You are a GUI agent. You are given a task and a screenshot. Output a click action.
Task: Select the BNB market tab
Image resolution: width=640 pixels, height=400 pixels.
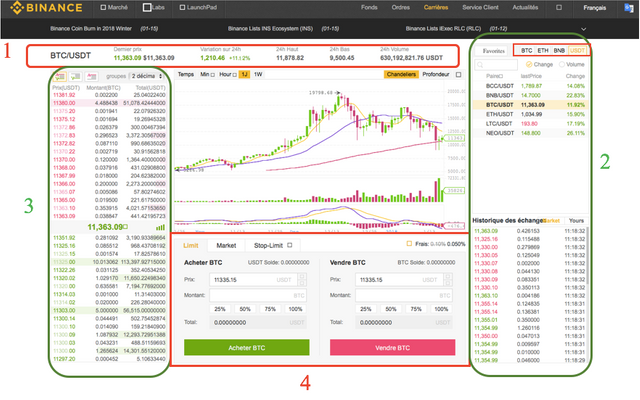point(559,51)
